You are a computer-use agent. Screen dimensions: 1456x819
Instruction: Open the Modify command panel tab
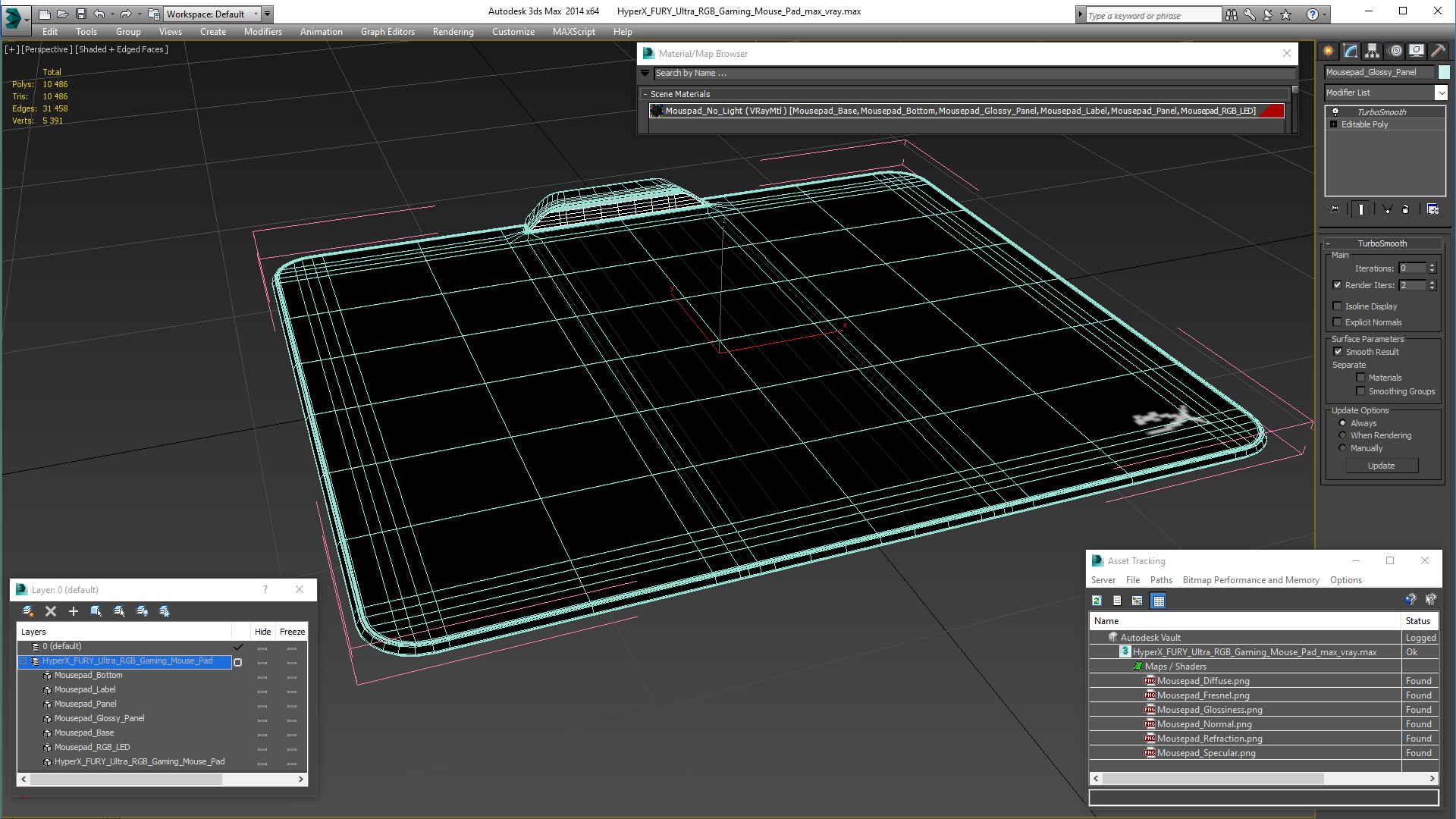1351,51
